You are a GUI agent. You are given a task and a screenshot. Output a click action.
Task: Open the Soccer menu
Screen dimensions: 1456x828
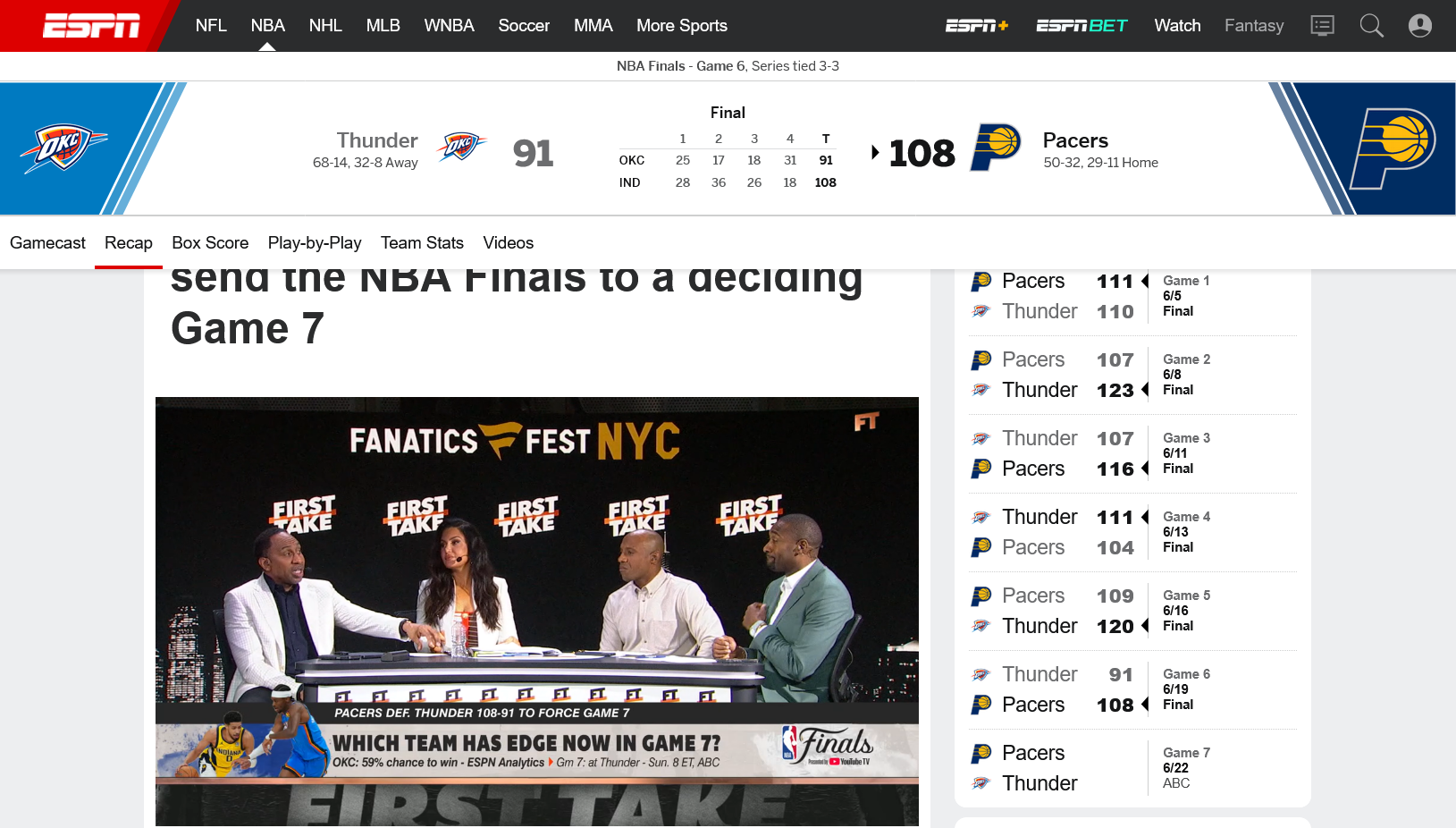(524, 26)
